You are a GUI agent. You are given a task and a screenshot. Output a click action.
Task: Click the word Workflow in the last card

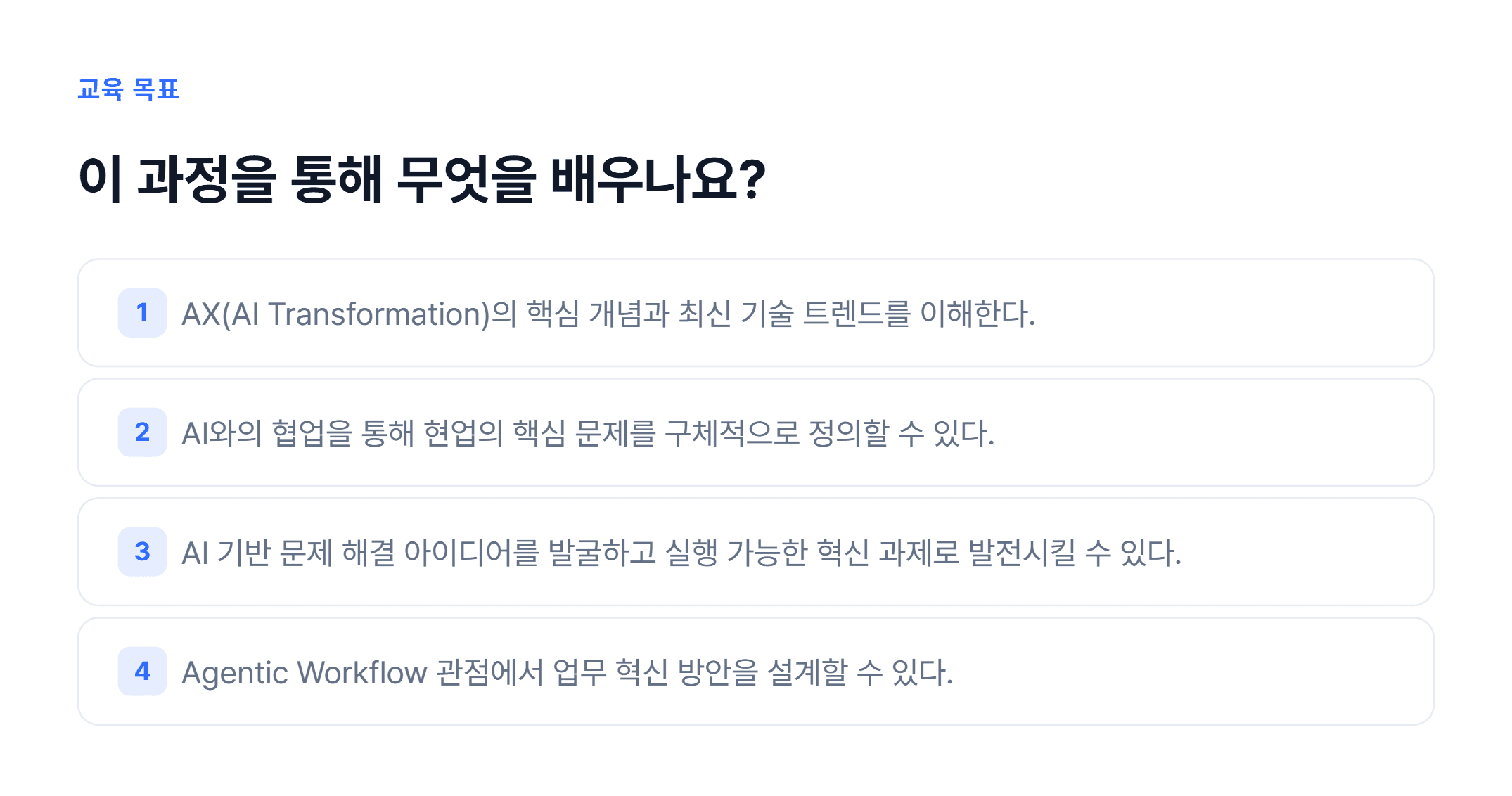[362, 672]
